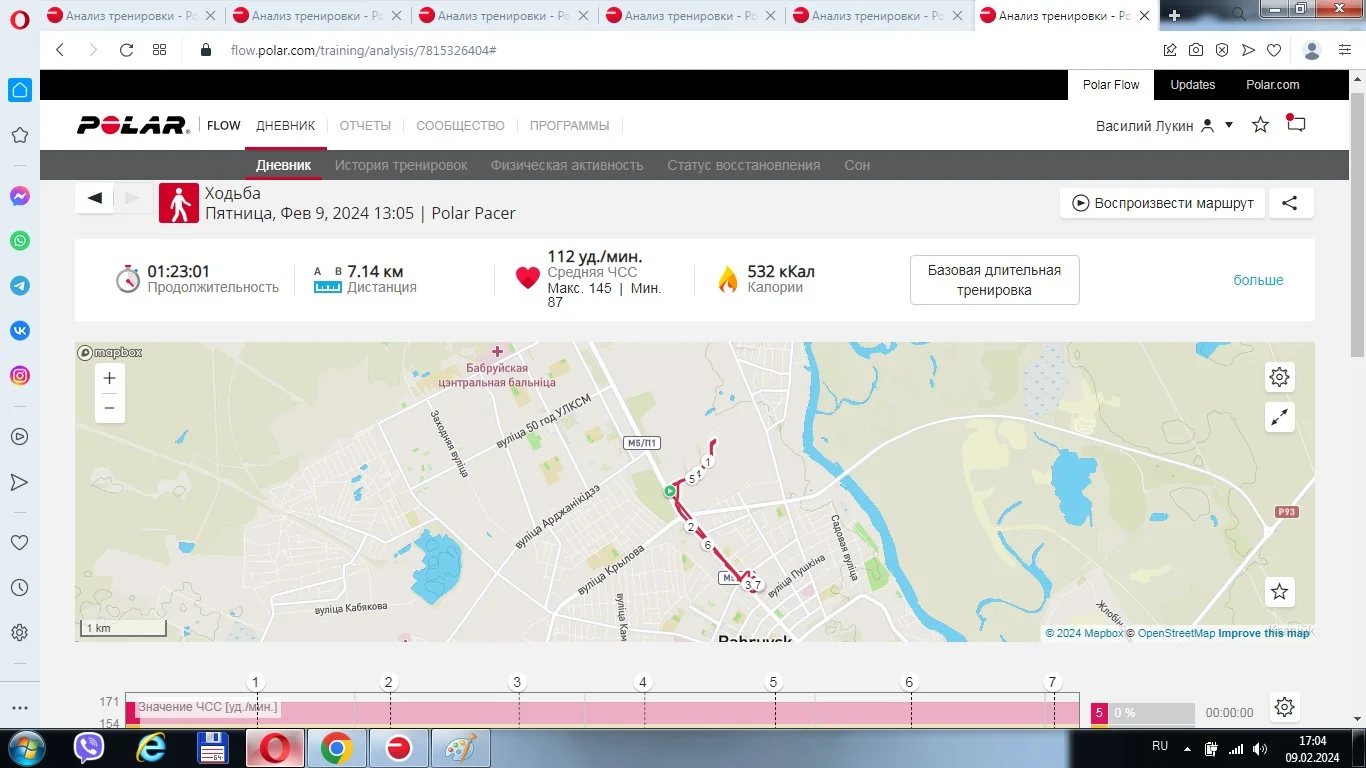Open the Player icon in Opera sidebar
The image size is (1366, 768).
coord(20,436)
